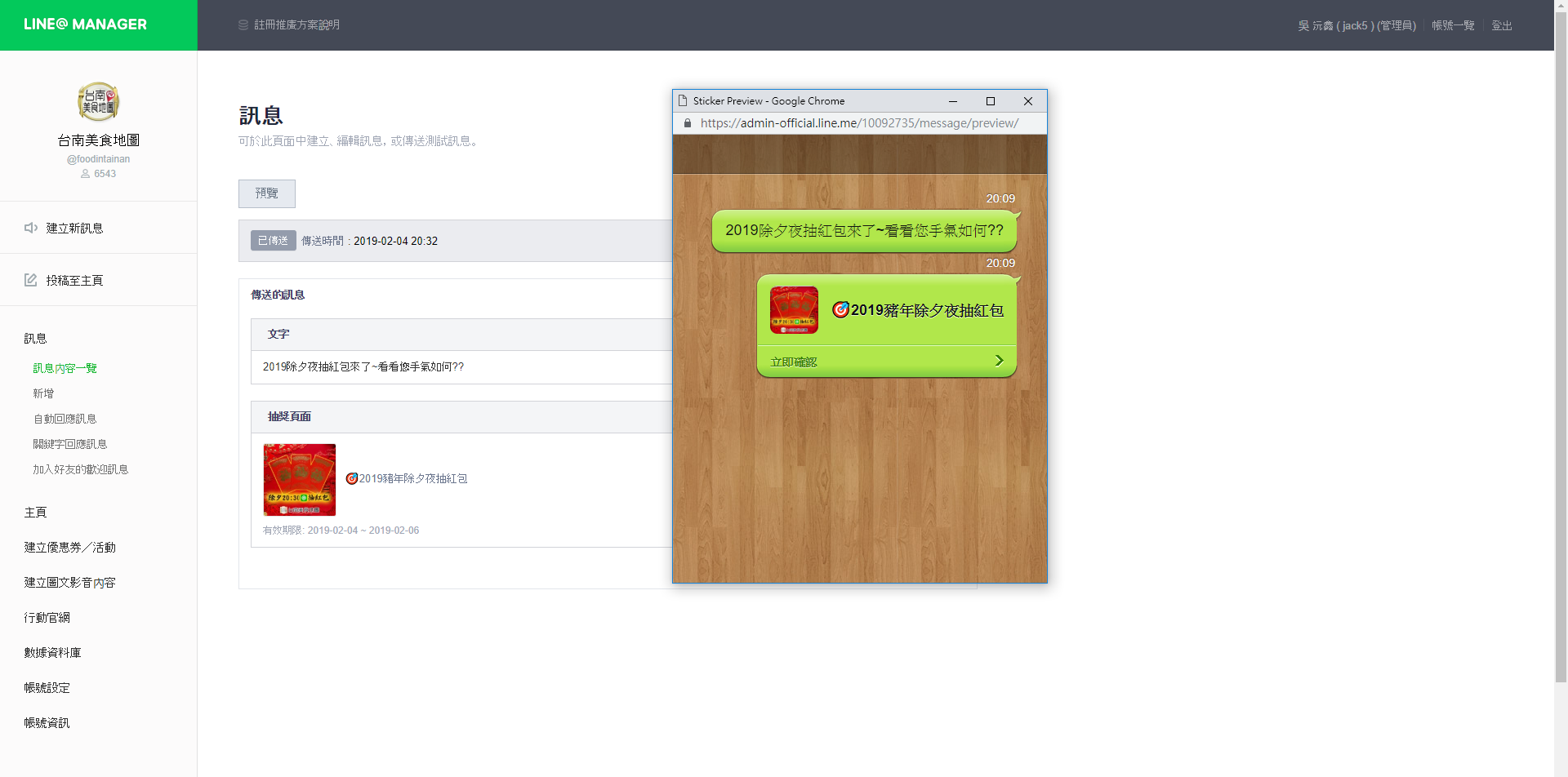
Task: Open 加入好友的歡迎訊息 submenu item
Action: [81, 469]
